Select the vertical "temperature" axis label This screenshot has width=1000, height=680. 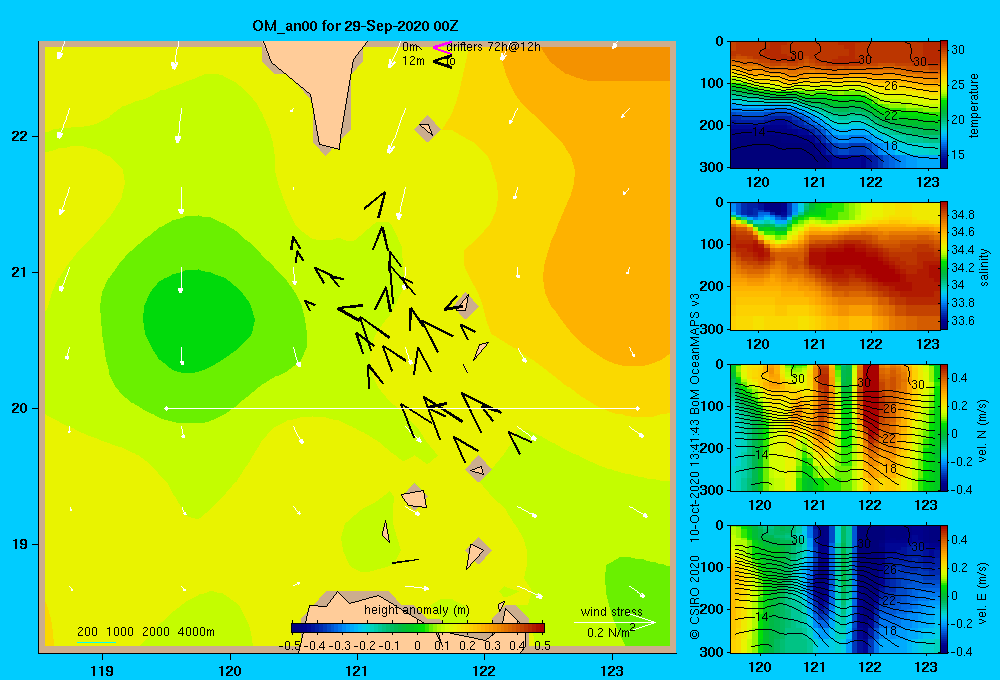974,105
